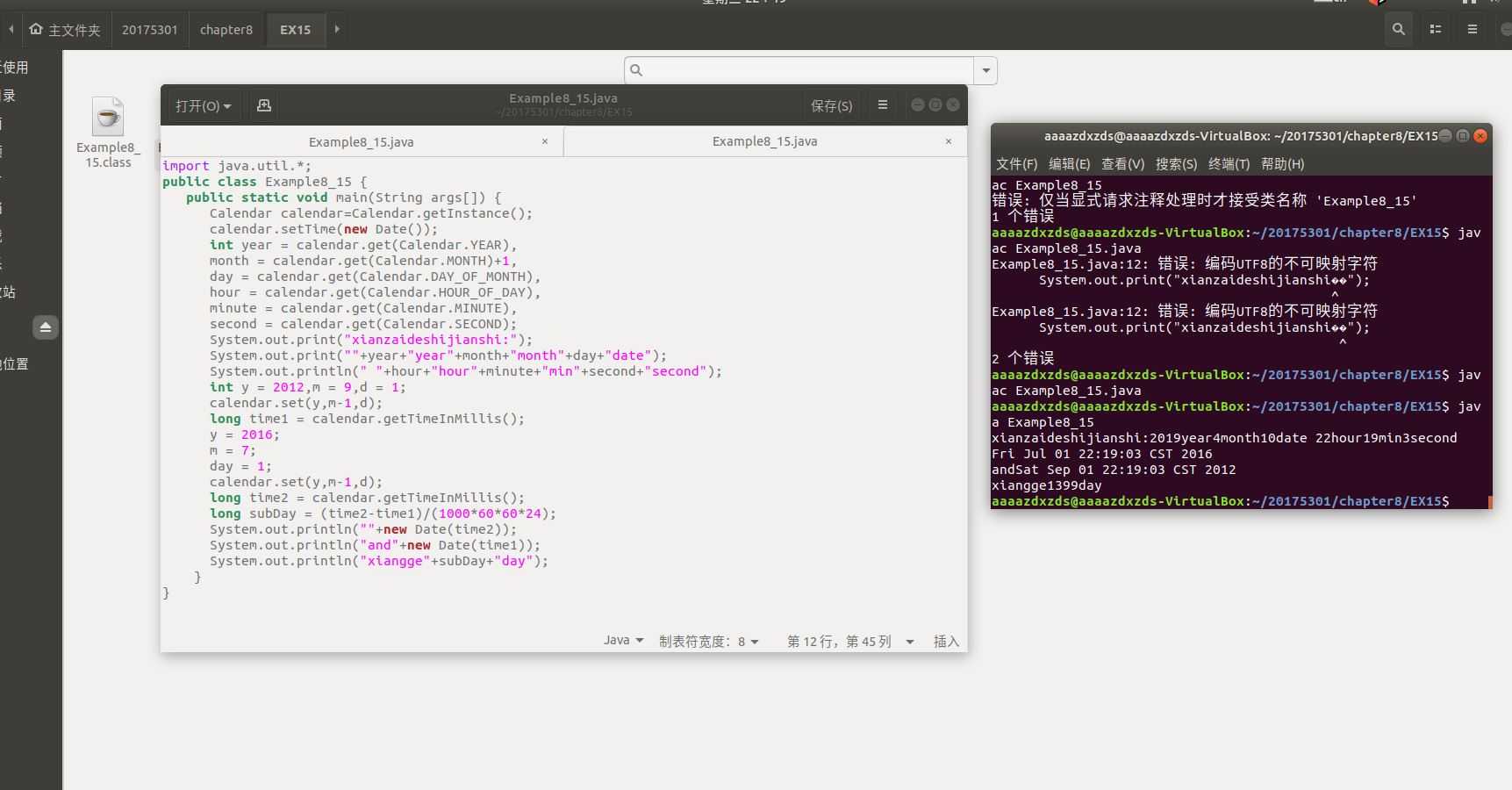
Task: Click the 'import java.util.*;' code line
Action: [x=237, y=166]
